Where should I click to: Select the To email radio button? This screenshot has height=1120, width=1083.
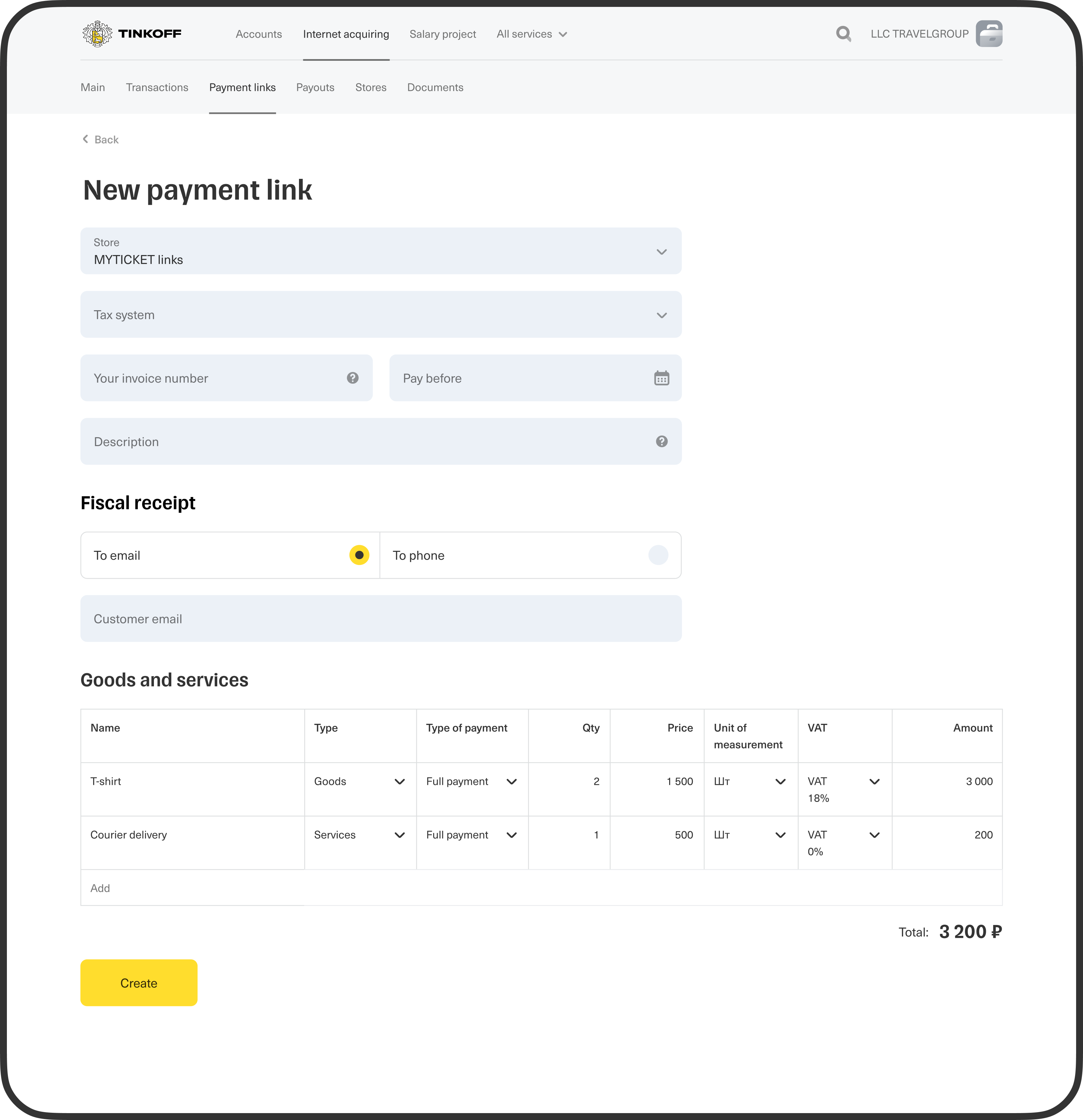pos(359,555)
